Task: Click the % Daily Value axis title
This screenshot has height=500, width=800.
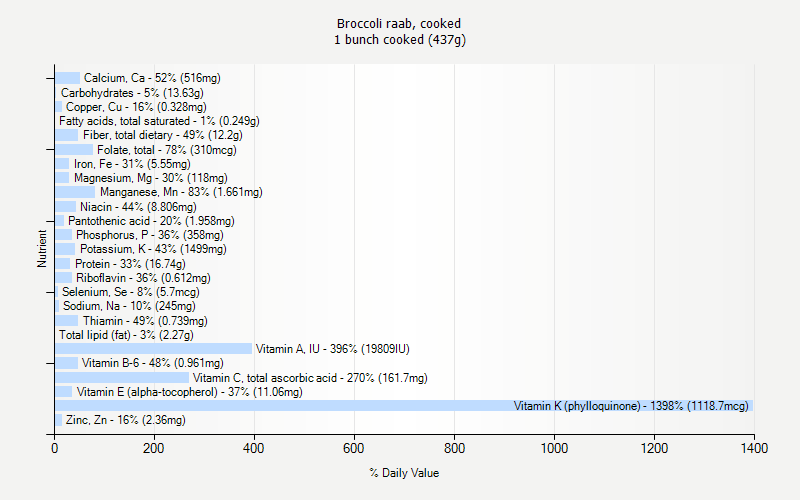Action: point(404,473)
